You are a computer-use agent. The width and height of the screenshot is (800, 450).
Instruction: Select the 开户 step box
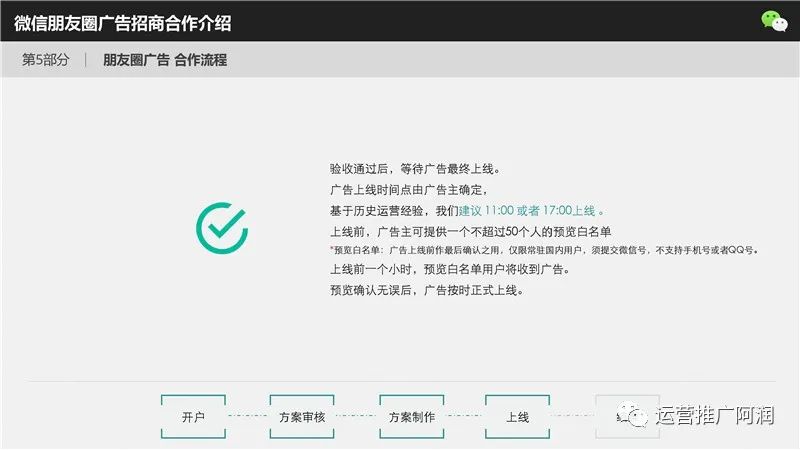pos(193,416)
